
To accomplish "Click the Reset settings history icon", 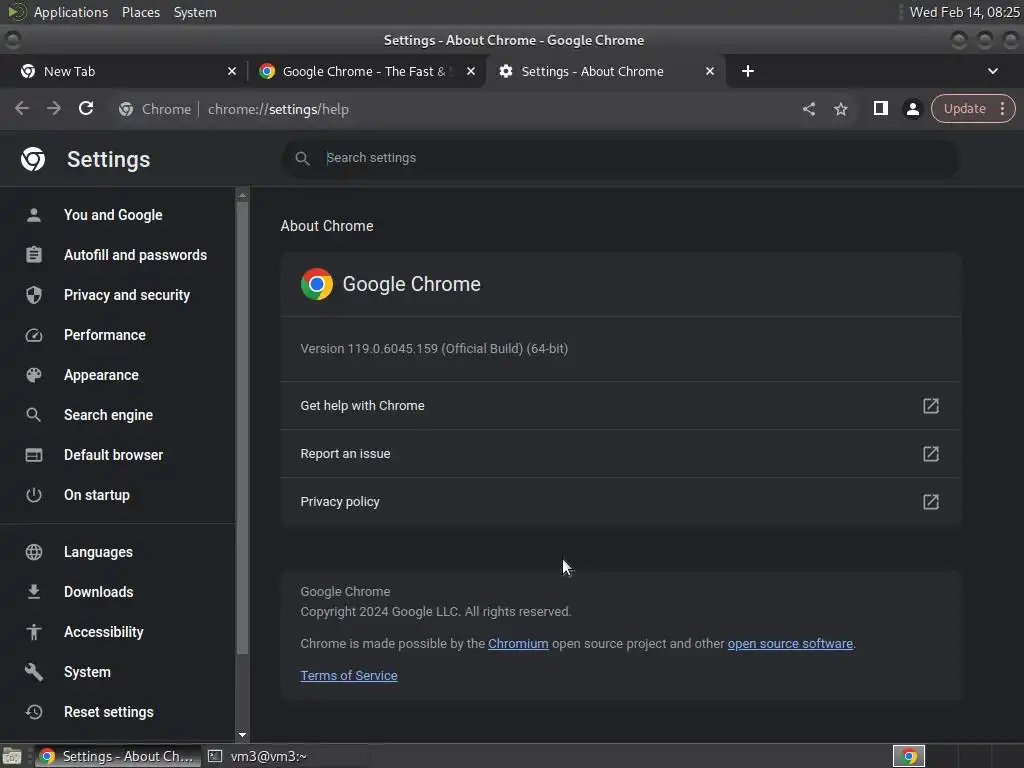I will coord(34,712).
